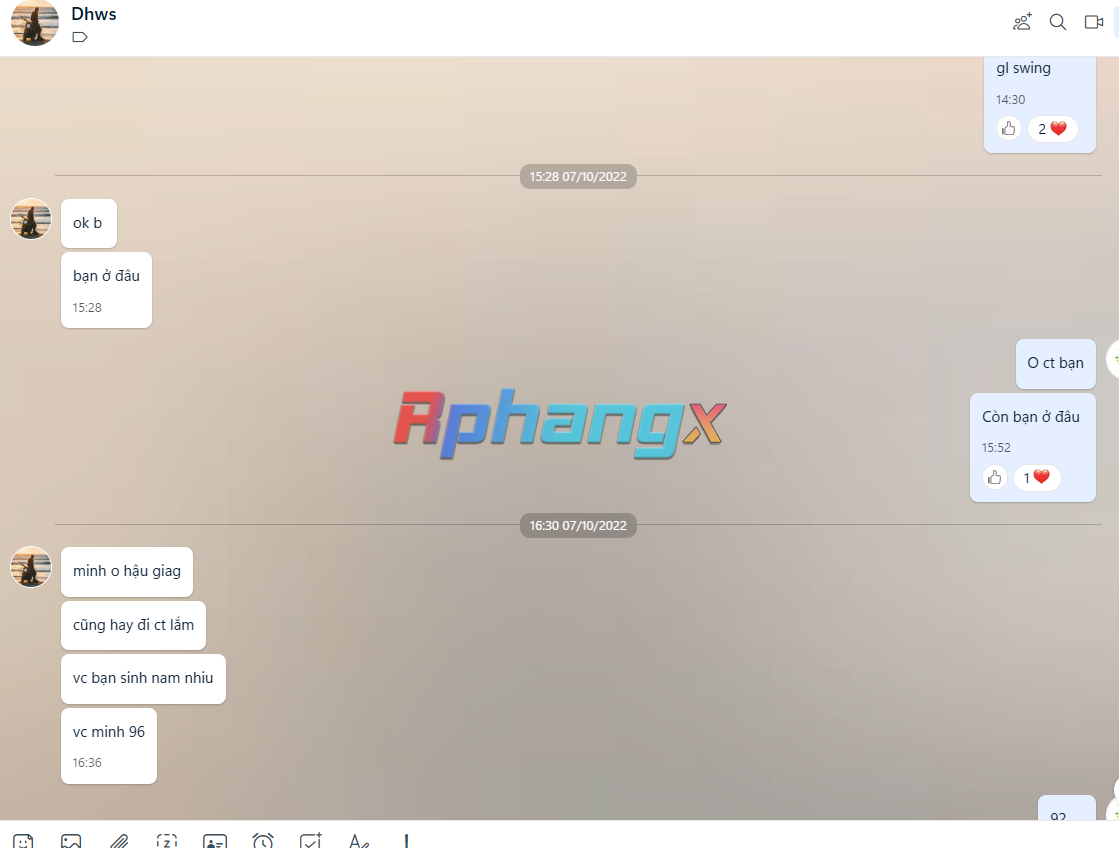This screenshot has width=1119, height=848.
Task: Select the 'gl swing' message text
Action: (1023, 69)
